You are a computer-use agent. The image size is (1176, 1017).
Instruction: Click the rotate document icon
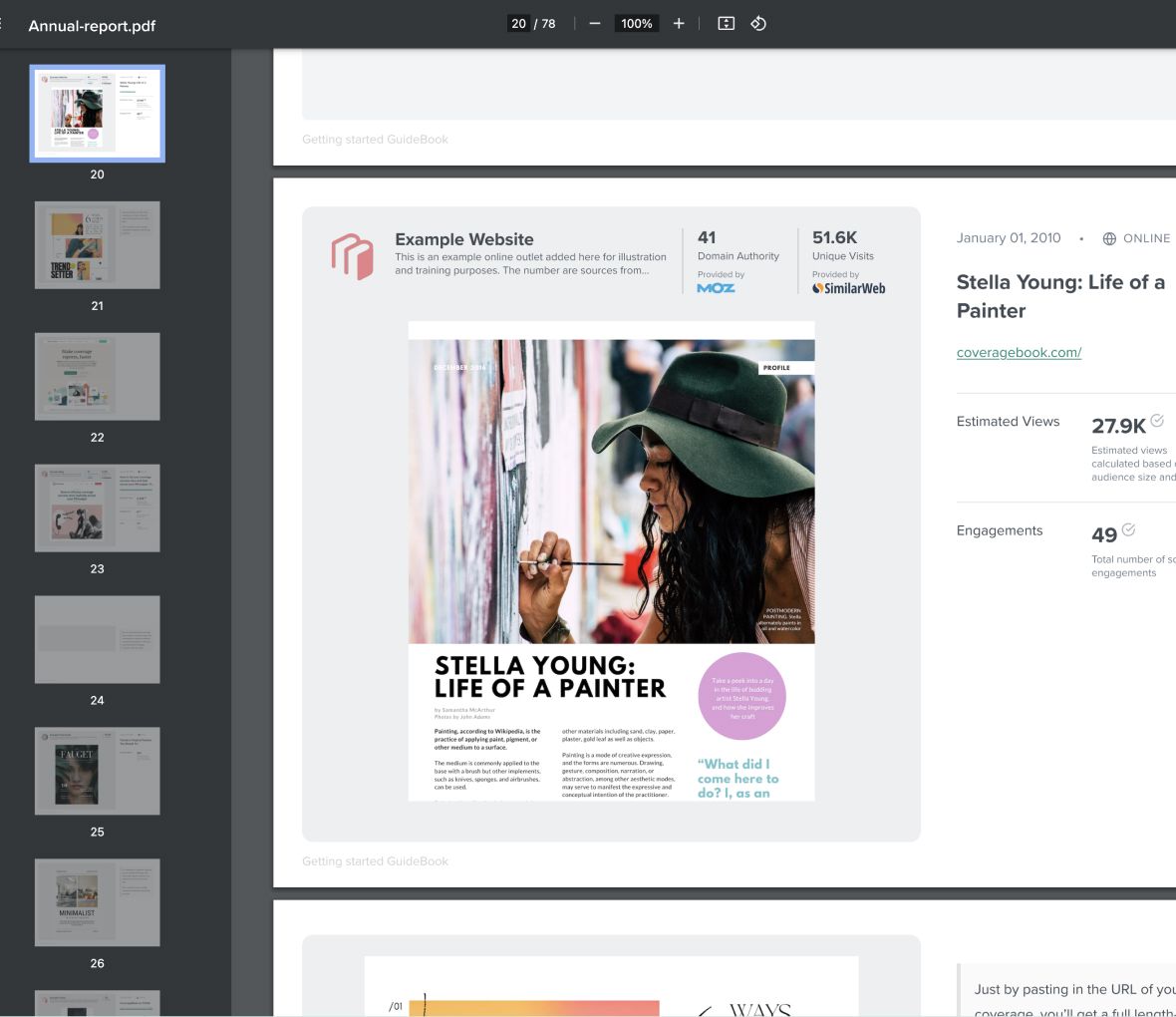tap(758, 23)
